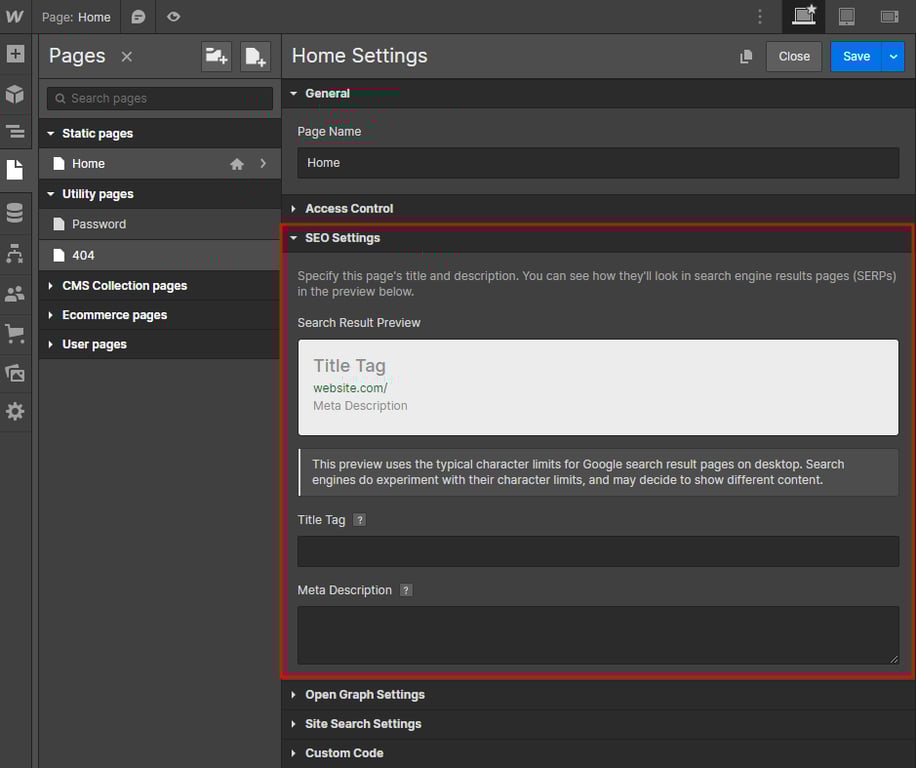
Task: Open the Assets panel
Action: point(15,372)
